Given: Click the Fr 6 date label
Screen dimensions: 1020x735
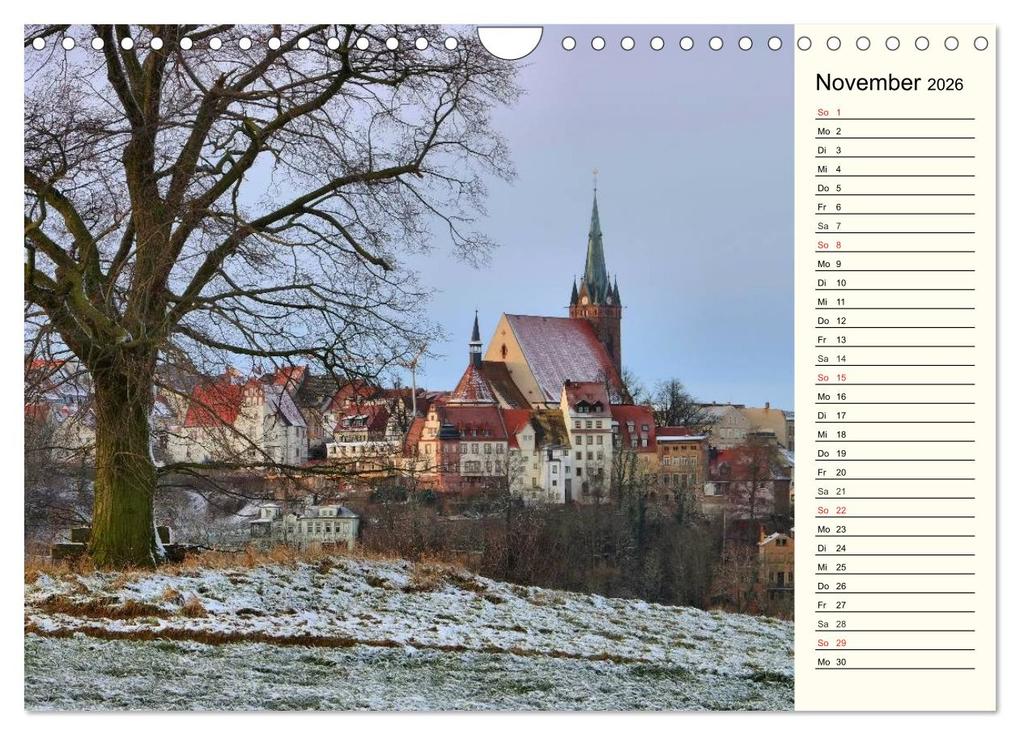Looking at the screenshot, I should (830, 207).
